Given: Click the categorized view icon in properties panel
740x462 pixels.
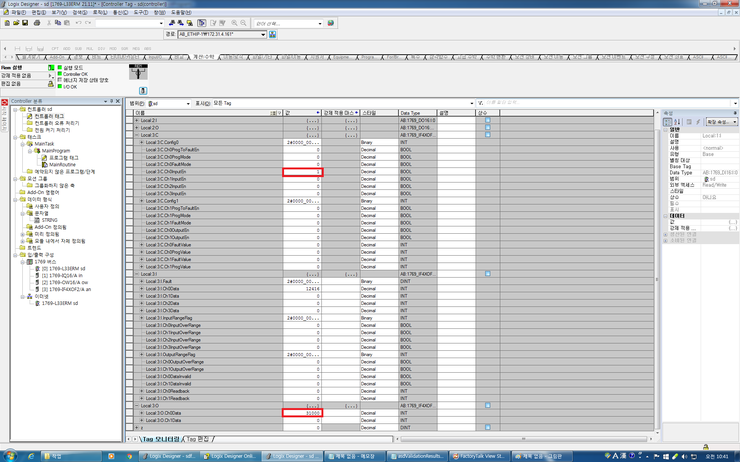Looking at the screenshot, I should coord(668,122).
